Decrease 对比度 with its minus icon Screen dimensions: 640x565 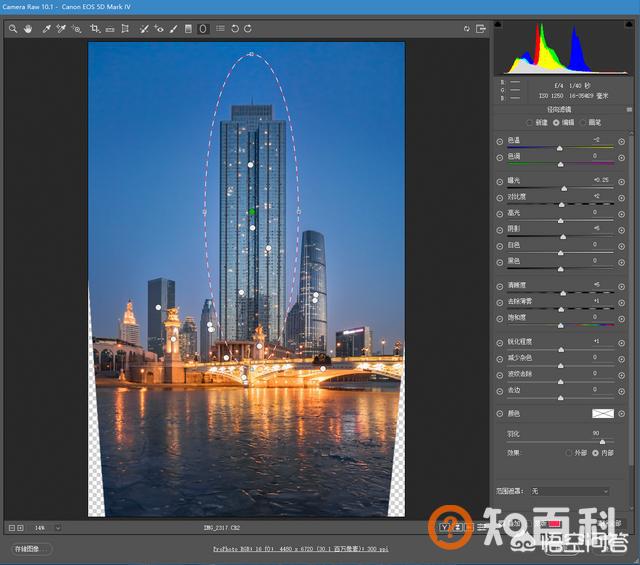click(500, 198)
